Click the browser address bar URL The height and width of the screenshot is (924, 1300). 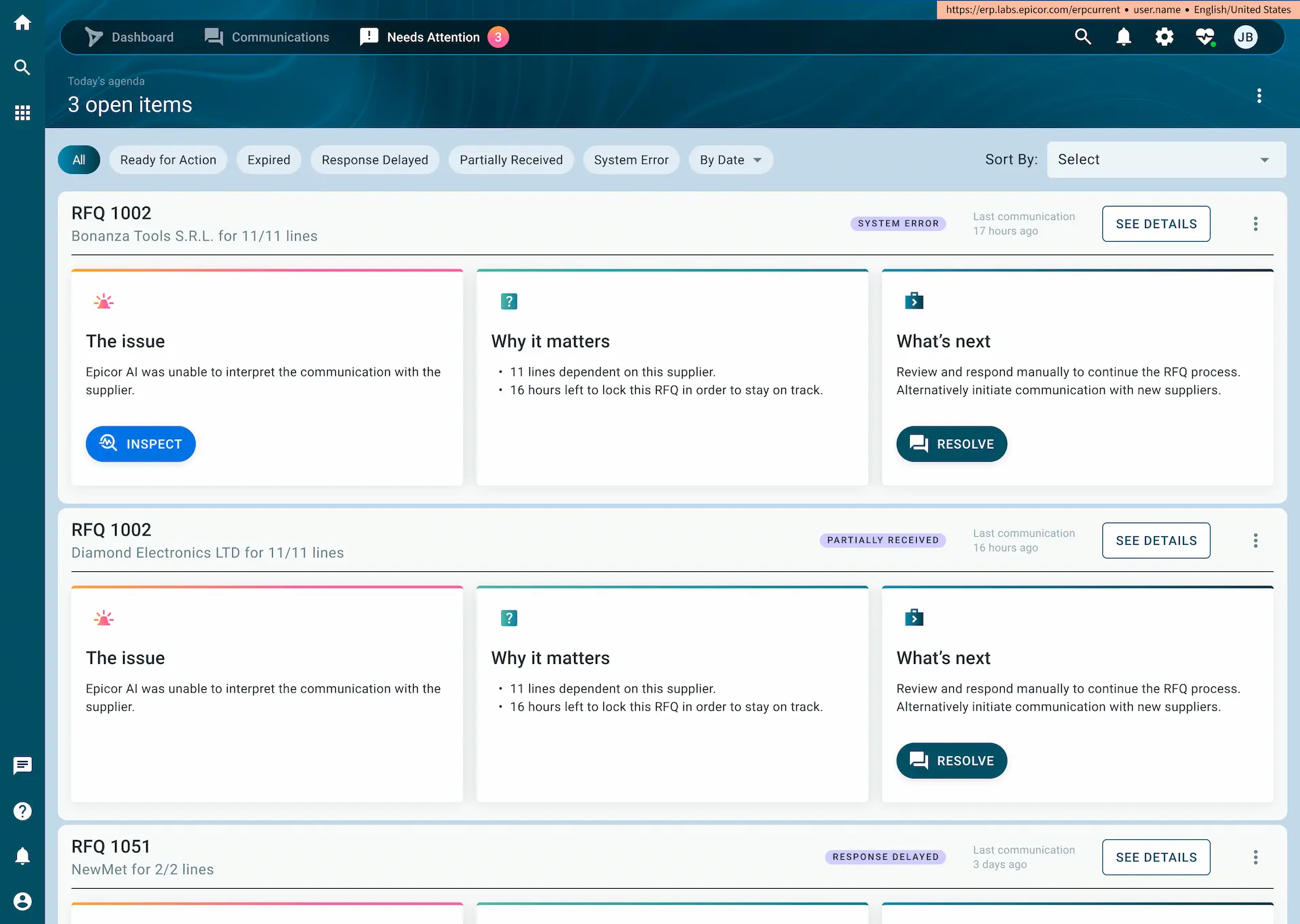coord(1033,9)
